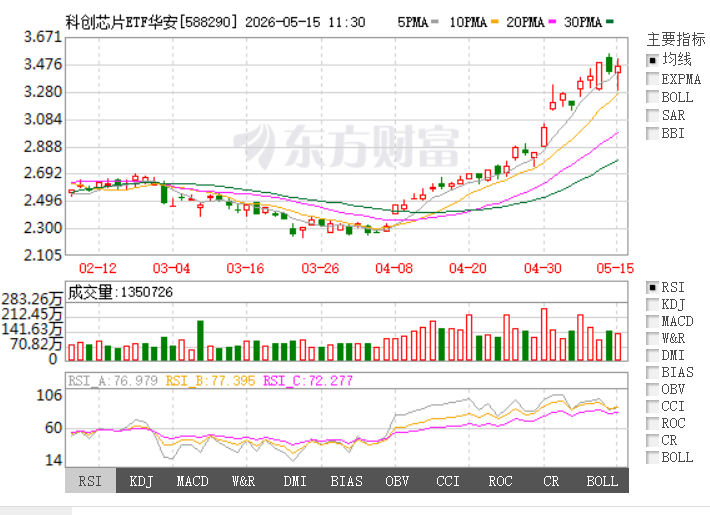Click the 3.671 price axis label
The width and height of the screenshot is (710, 515).
click(x=43, y=37)
